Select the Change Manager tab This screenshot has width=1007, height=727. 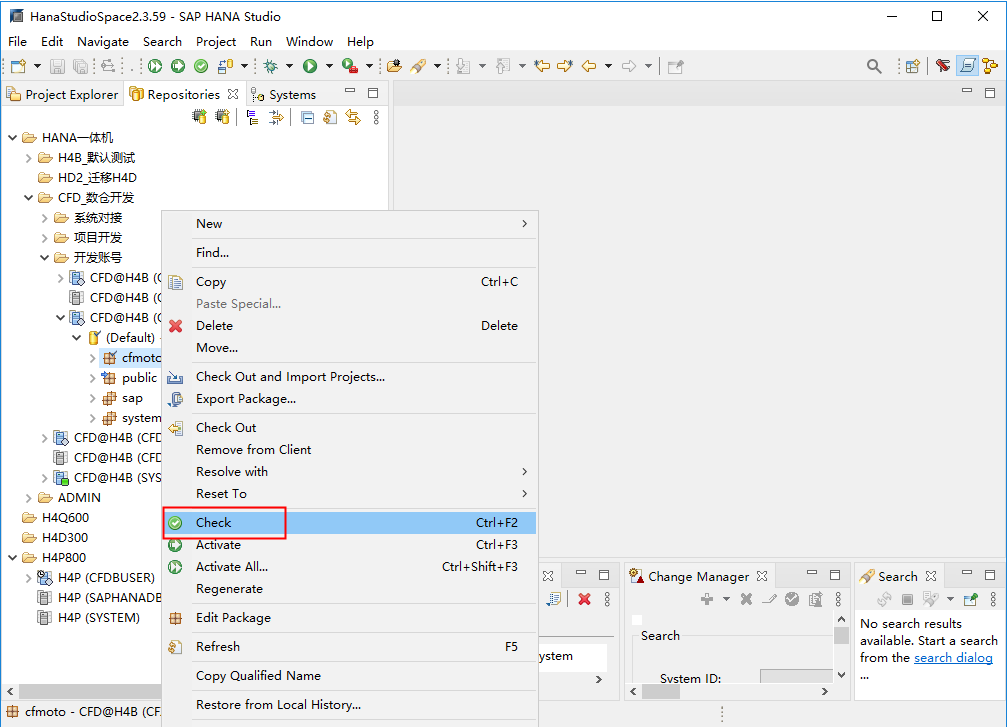(698, 577)
